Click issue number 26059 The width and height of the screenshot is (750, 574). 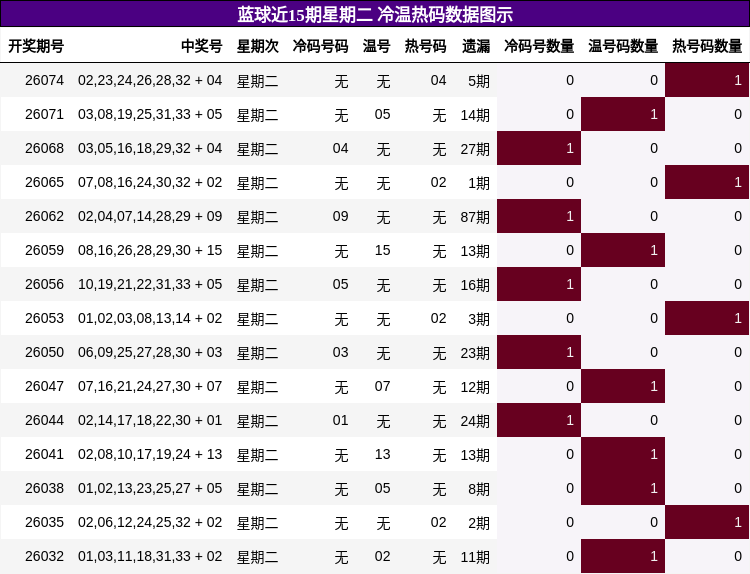coord(44,250)
